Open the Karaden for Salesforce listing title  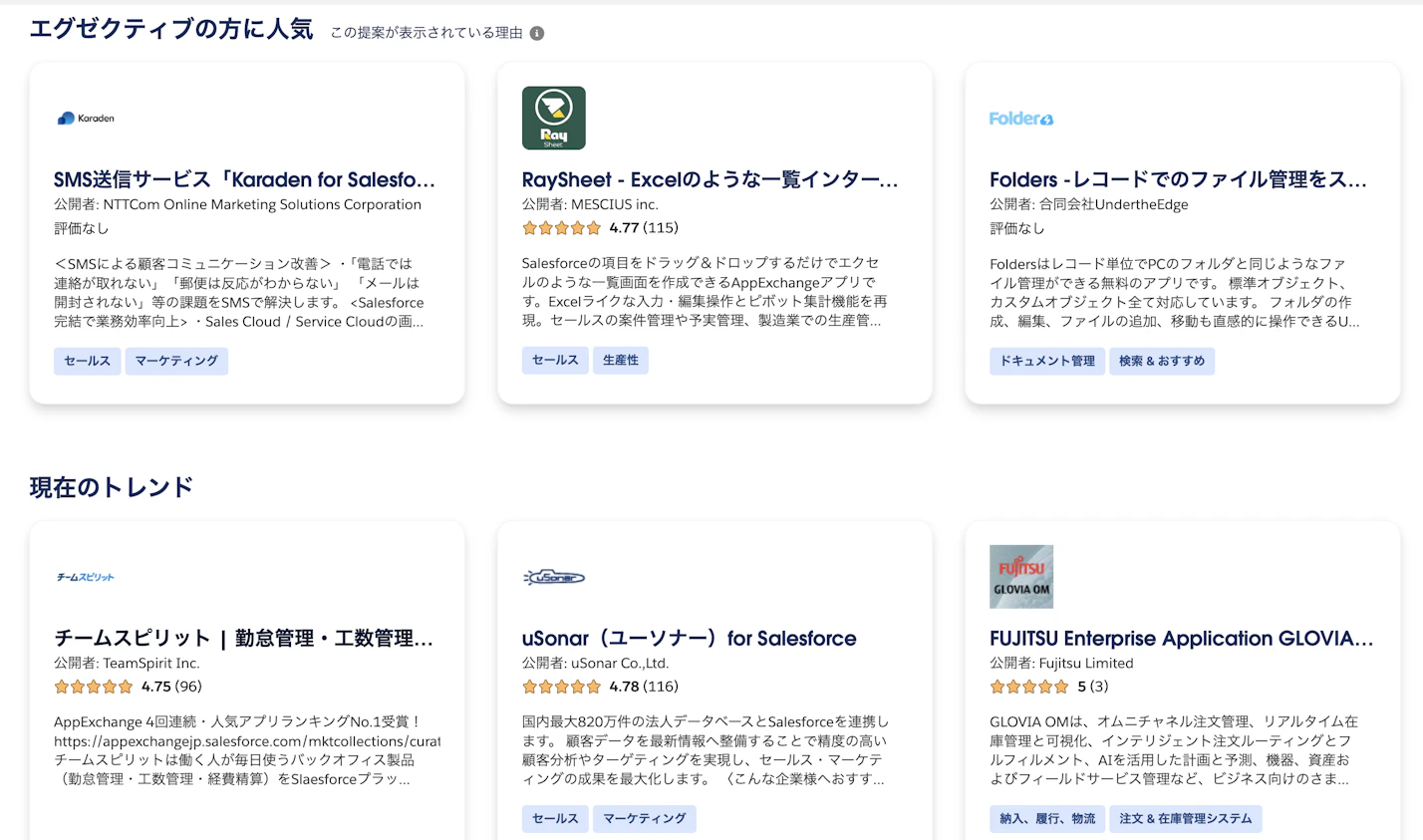click(245, 179)
